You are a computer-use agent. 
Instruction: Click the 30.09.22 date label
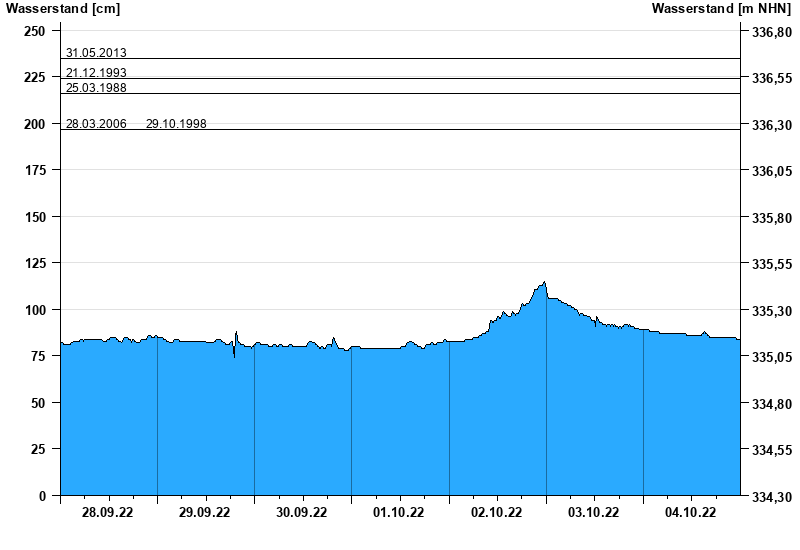302,513
